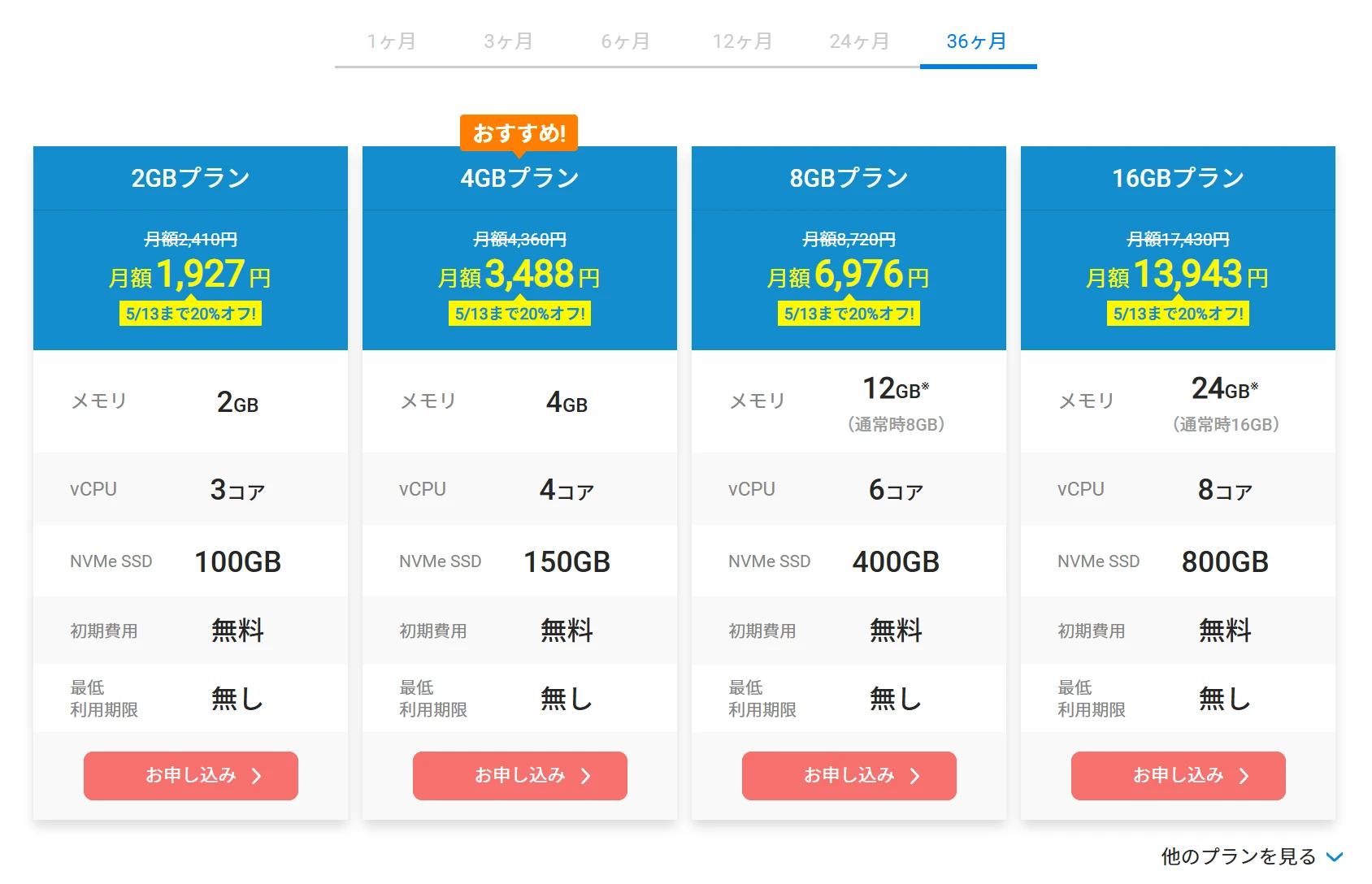Click struck-through 月額2,410円 price
Image resolution: width=1372 pixels, height=884 pixels.
pyautogui.click(x=191, y=239)
